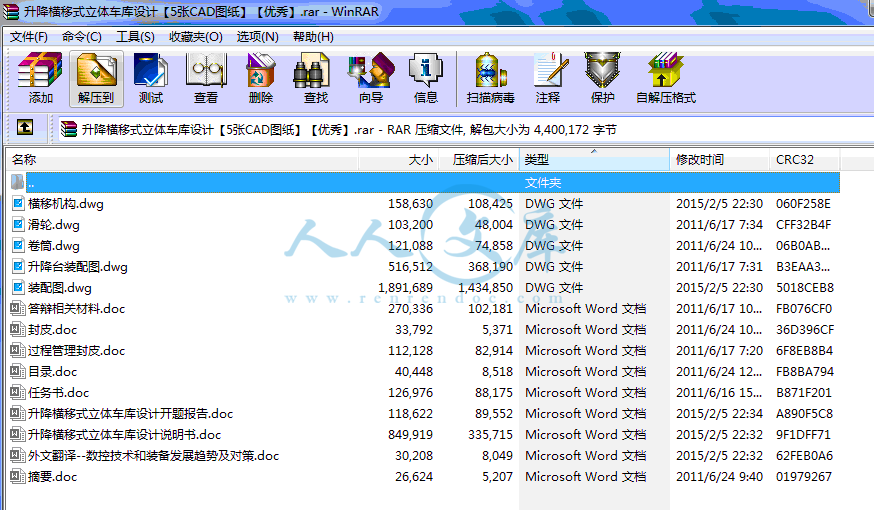The image size is (874, 510).
Task: Click the DWG icon of 滑轮.dwg
Action: point(18,225)
